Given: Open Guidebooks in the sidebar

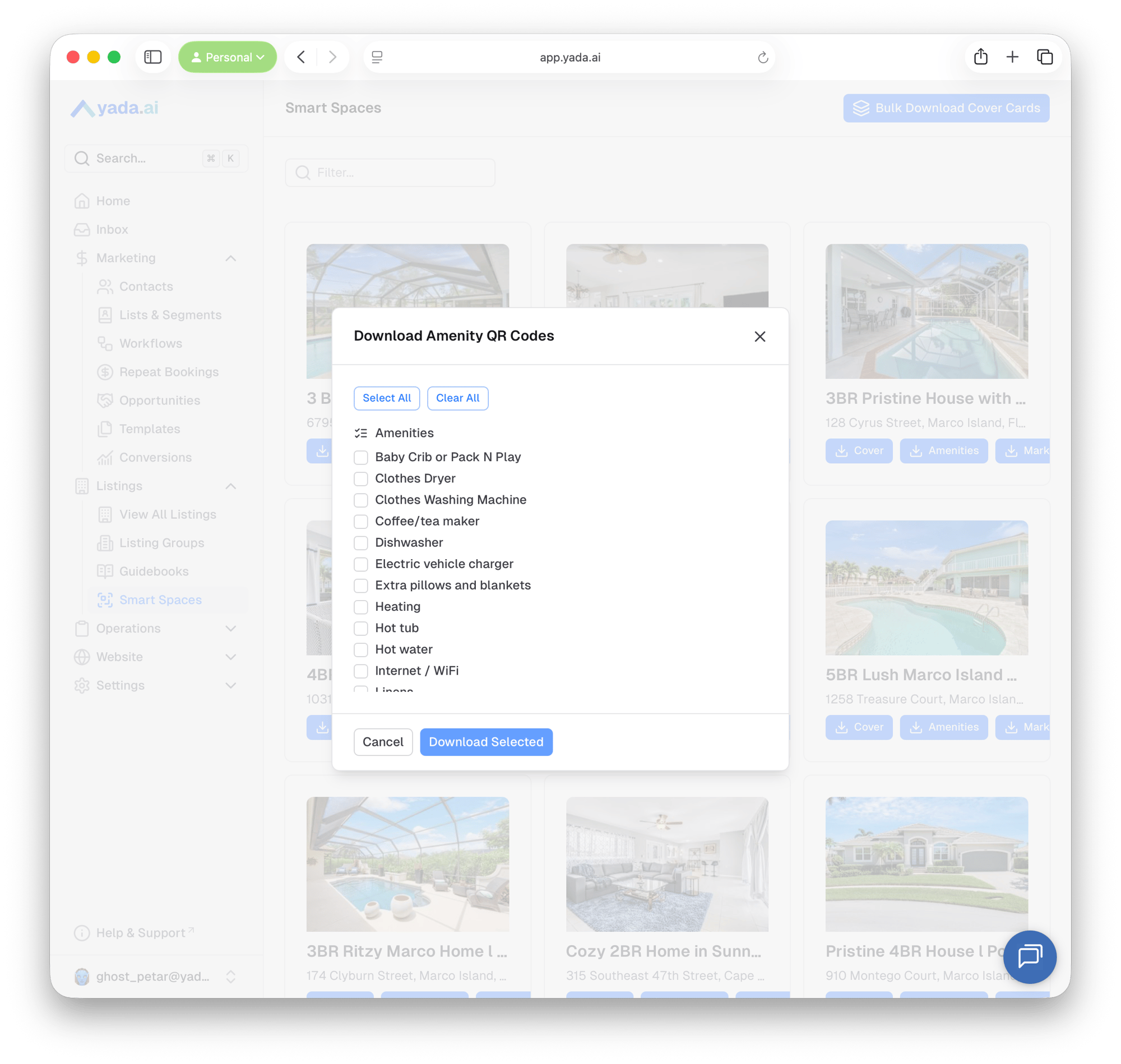Looking at the screenshot, I should click(154, 571).
